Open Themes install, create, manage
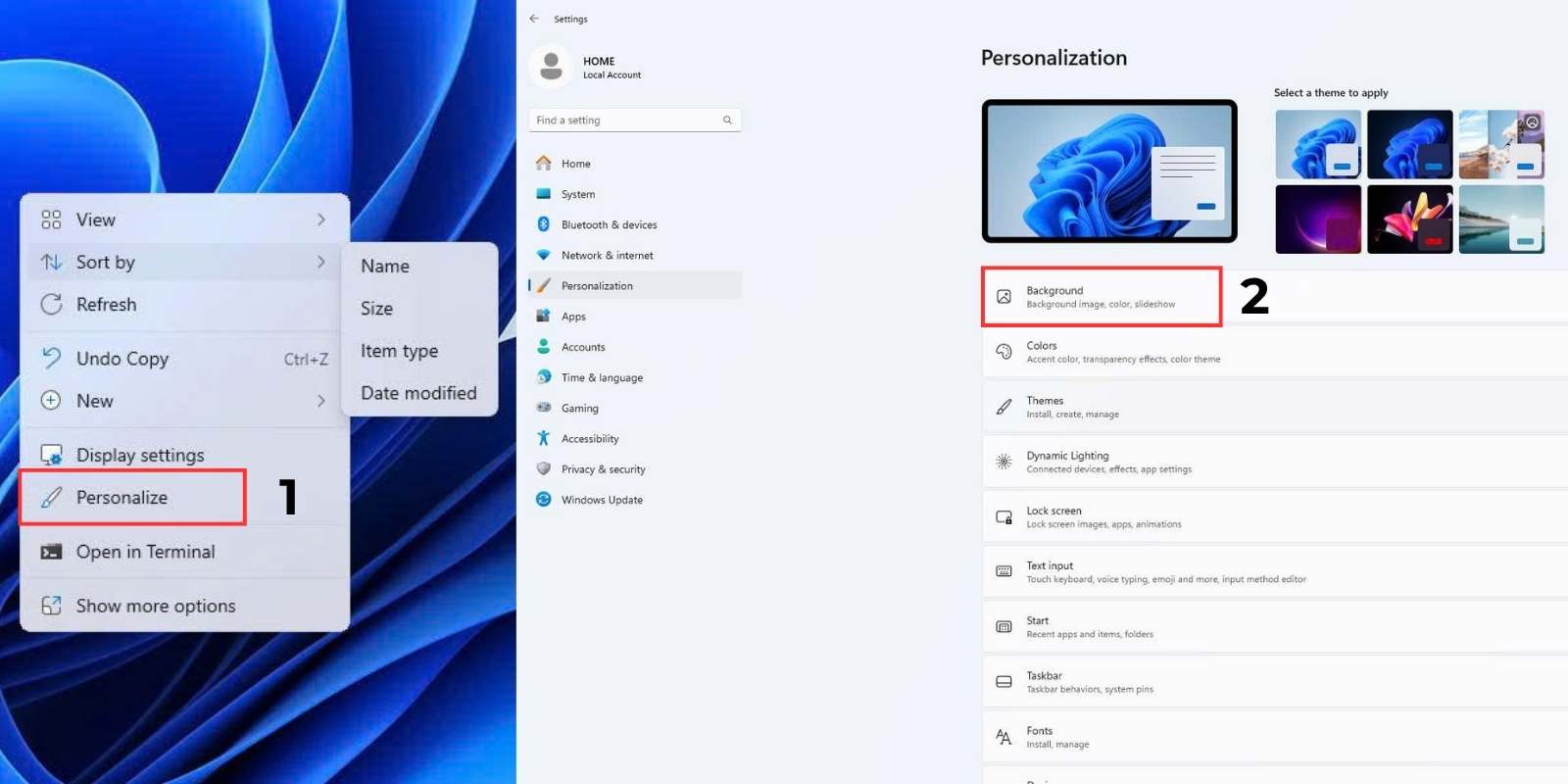This screenshot has height=784, width=1568. (1275, 407)
